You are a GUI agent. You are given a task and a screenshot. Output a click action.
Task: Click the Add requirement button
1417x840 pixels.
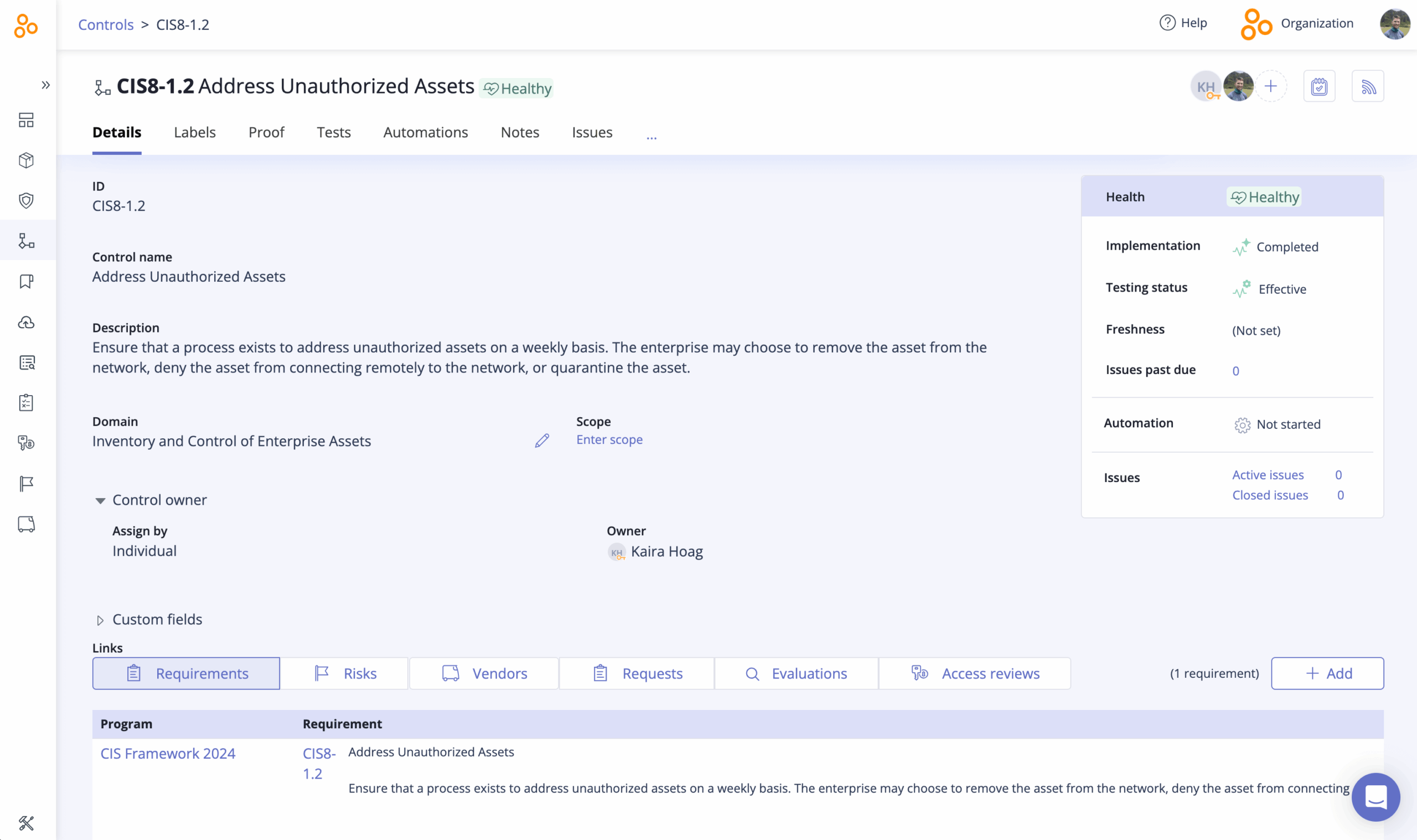coord(1327,673)
